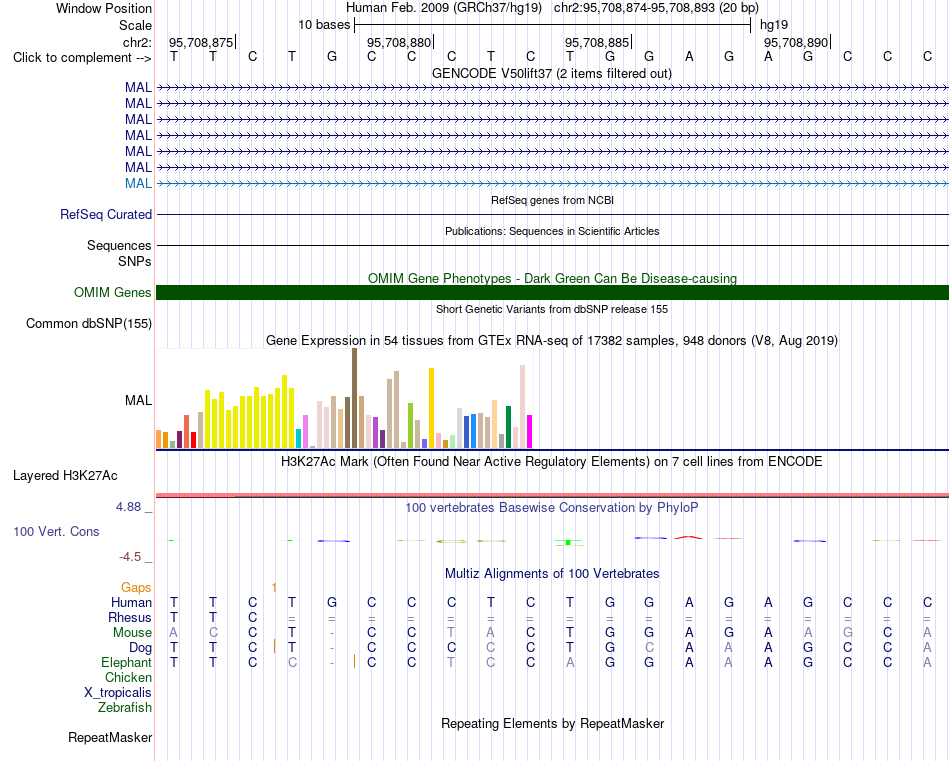Click the orange Gaps label

click(136, 587)
